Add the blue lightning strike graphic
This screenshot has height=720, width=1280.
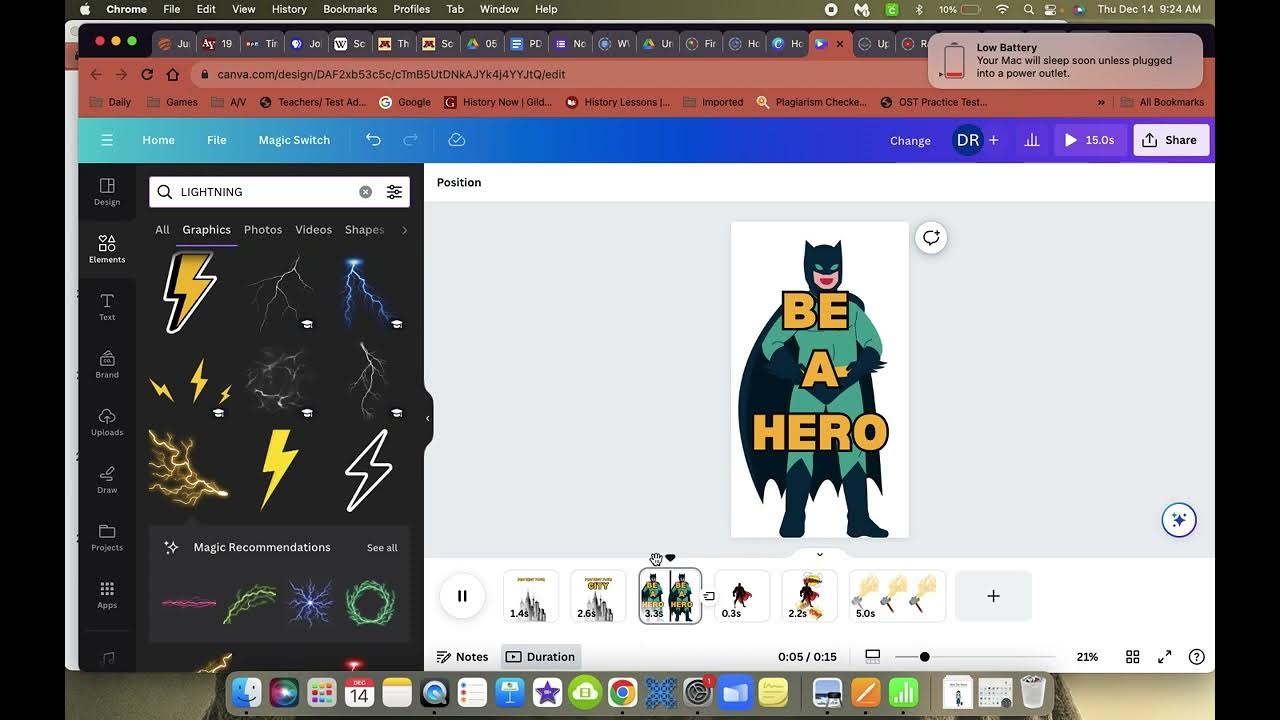click(367, 291)
